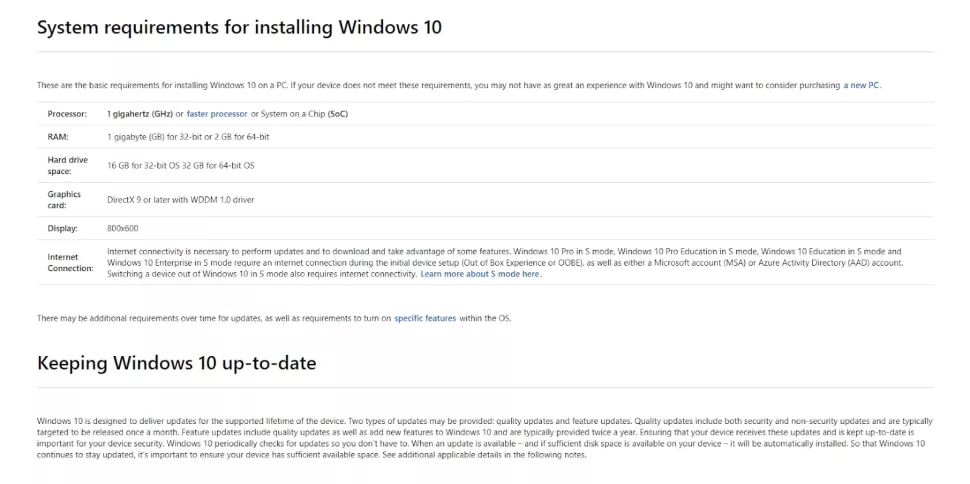Click the paragraph starting 'Windows 10 is designed'
This screenshot has width=970, height=484.
point(485,438)
